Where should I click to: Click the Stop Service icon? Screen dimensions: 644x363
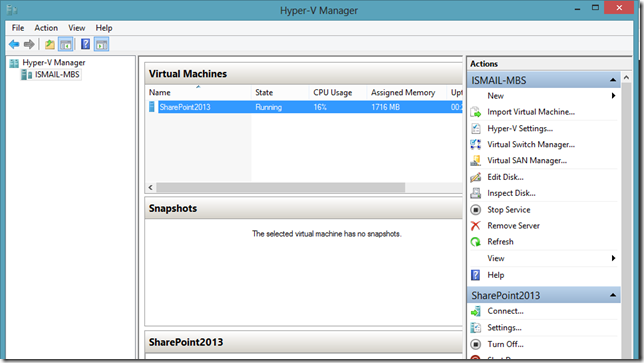pyautogui.click(x=476, y=209)
